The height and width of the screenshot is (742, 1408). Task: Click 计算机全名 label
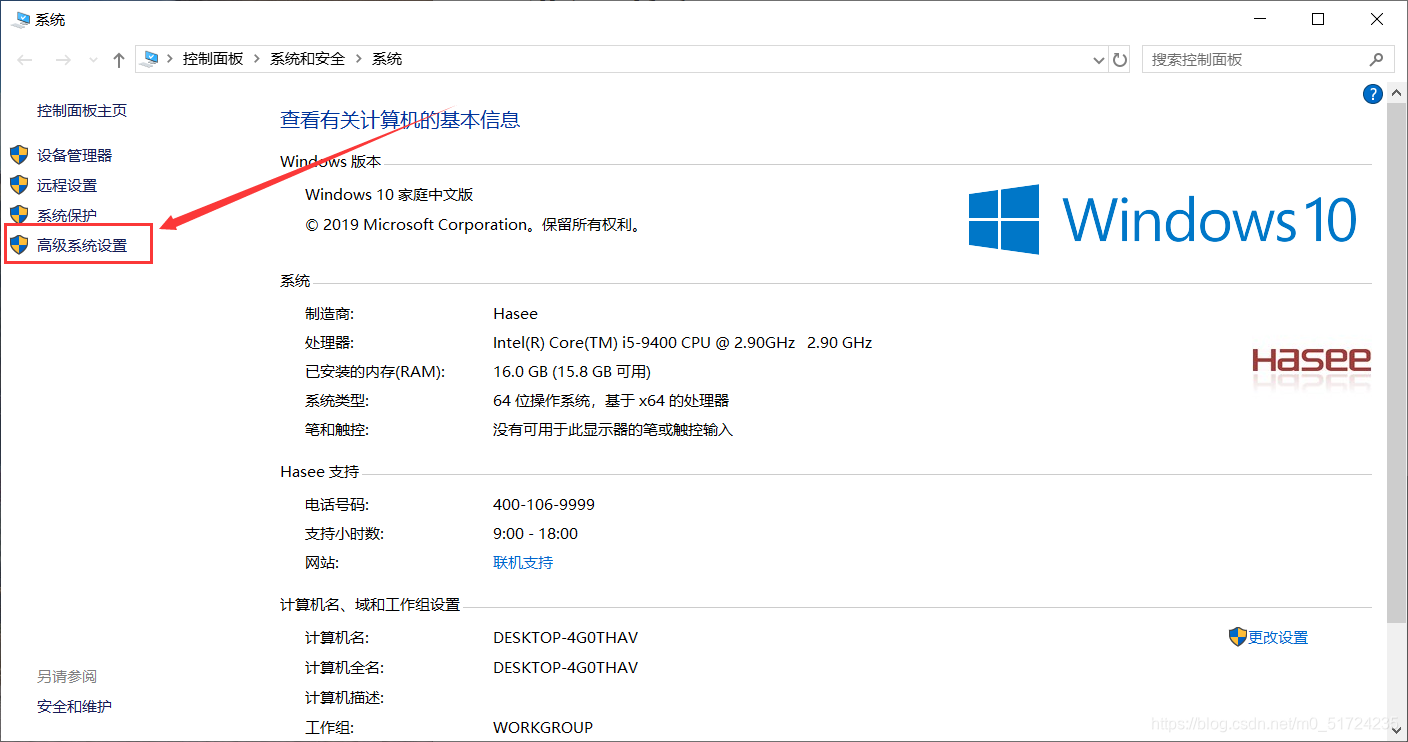click(x=344, y=668)
